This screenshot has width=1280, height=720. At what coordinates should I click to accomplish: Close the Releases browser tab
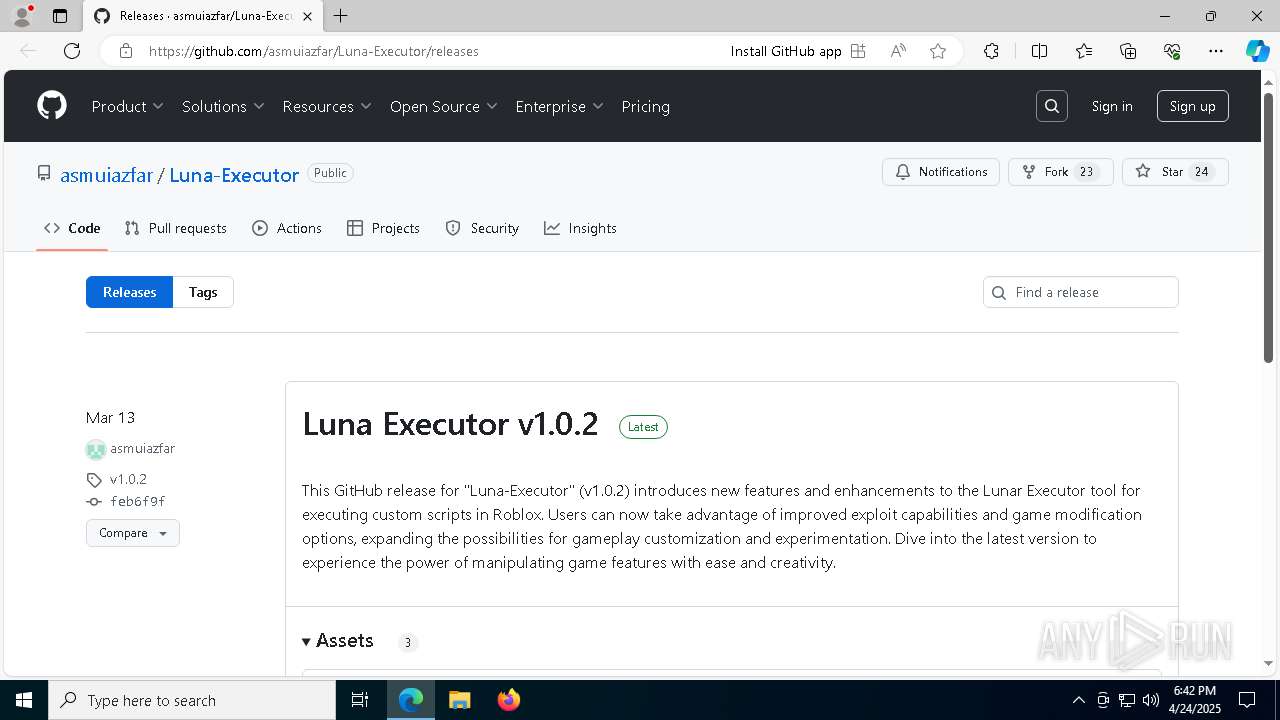click(x=308, y=16)
